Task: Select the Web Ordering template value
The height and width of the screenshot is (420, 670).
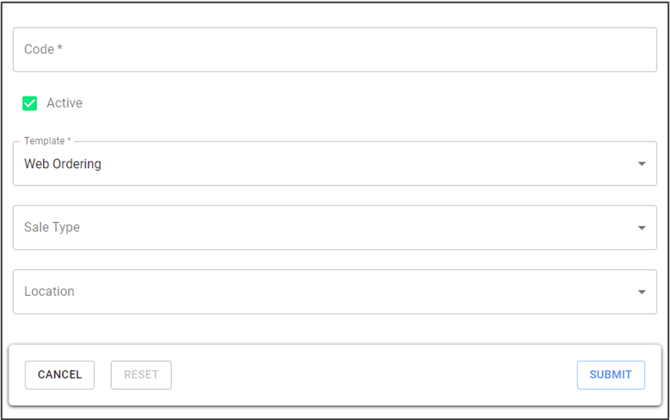Action: coord(63,164)
